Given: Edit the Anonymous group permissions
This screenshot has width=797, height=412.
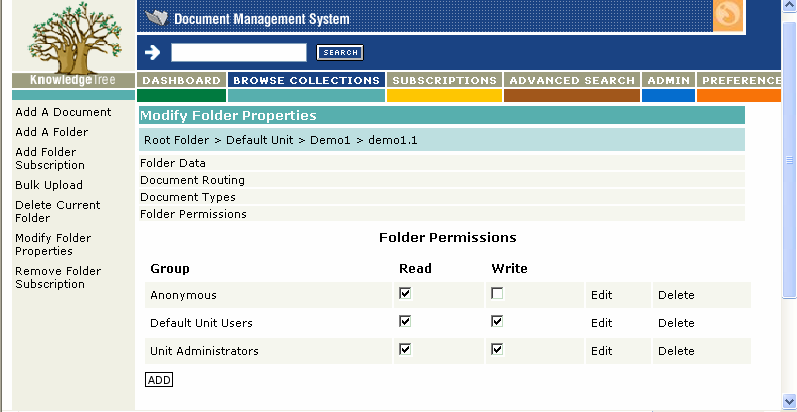Looking at the screenshot, I should point(601,295).
